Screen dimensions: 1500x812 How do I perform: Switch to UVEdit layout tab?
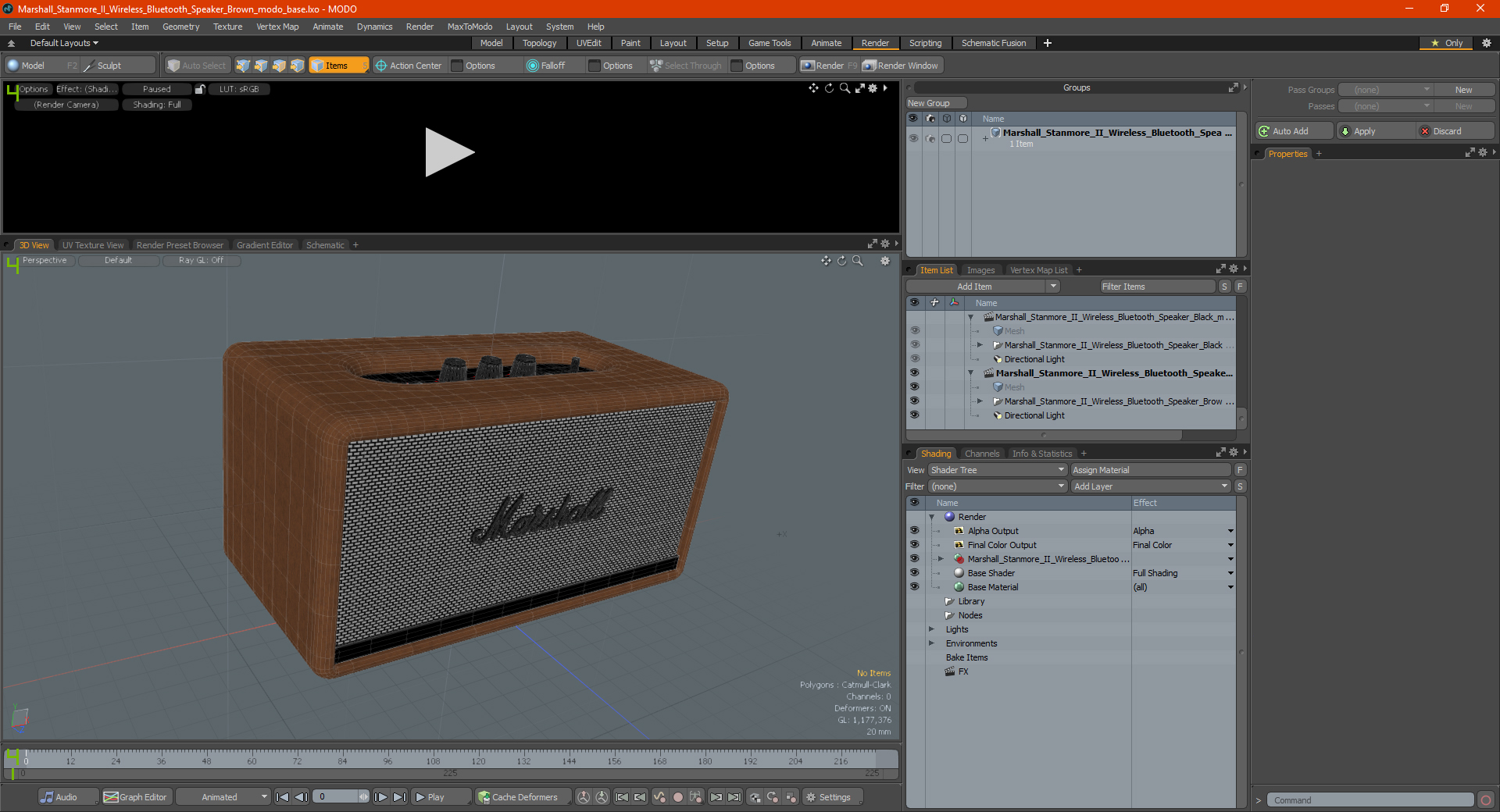click(x=588, y=43)
